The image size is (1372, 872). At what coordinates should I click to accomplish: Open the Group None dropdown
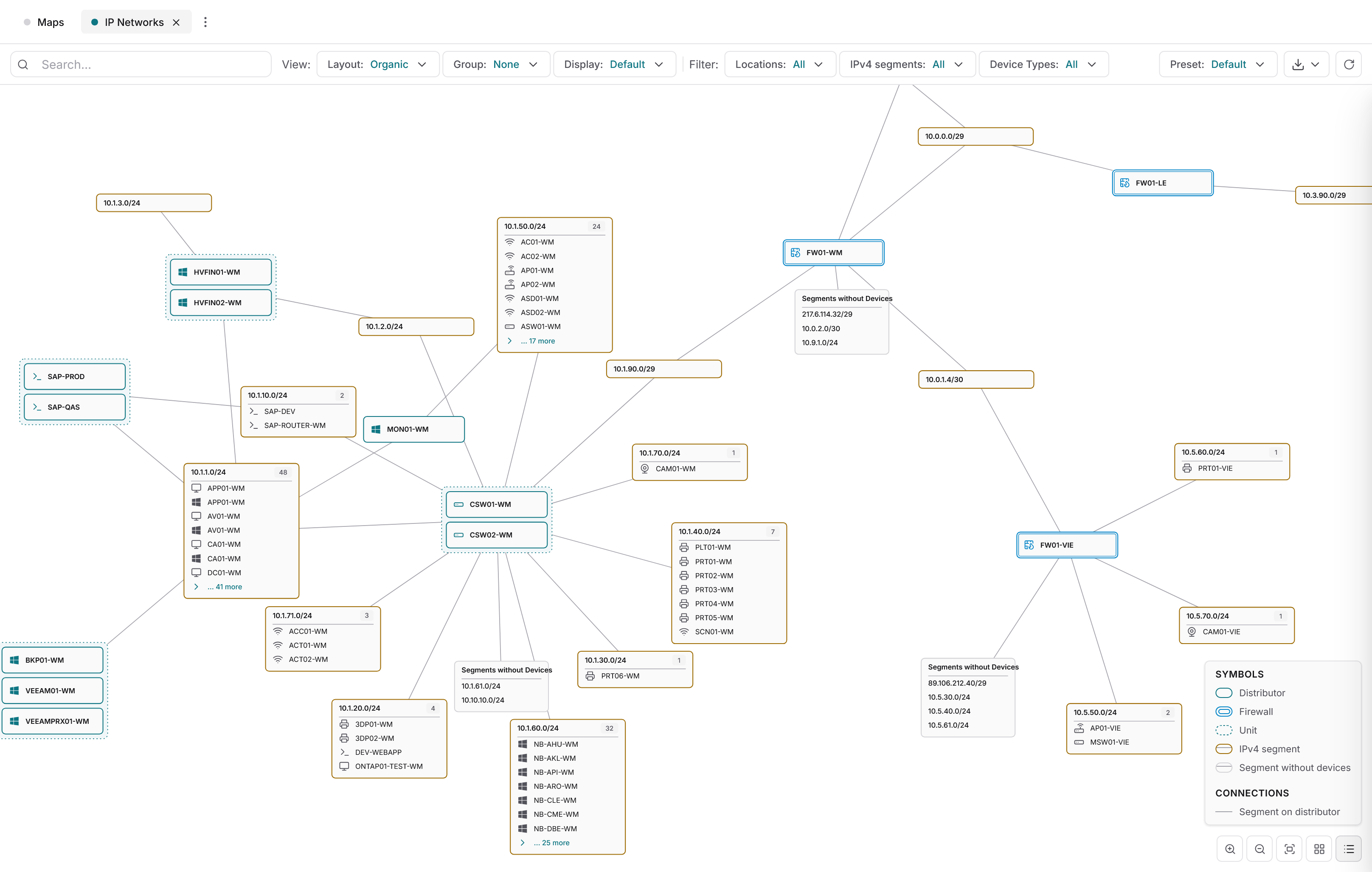[496, 65]
